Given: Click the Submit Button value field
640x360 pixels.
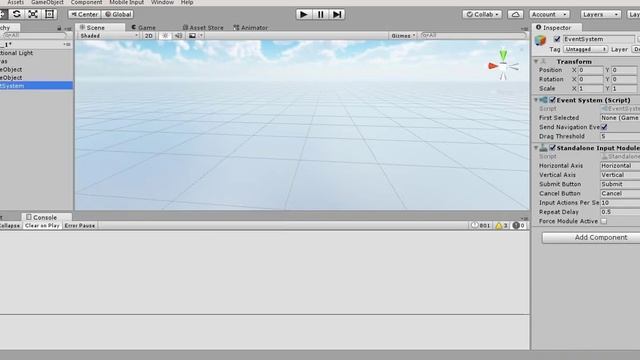Looking at the screenshot, I should 620,184.
